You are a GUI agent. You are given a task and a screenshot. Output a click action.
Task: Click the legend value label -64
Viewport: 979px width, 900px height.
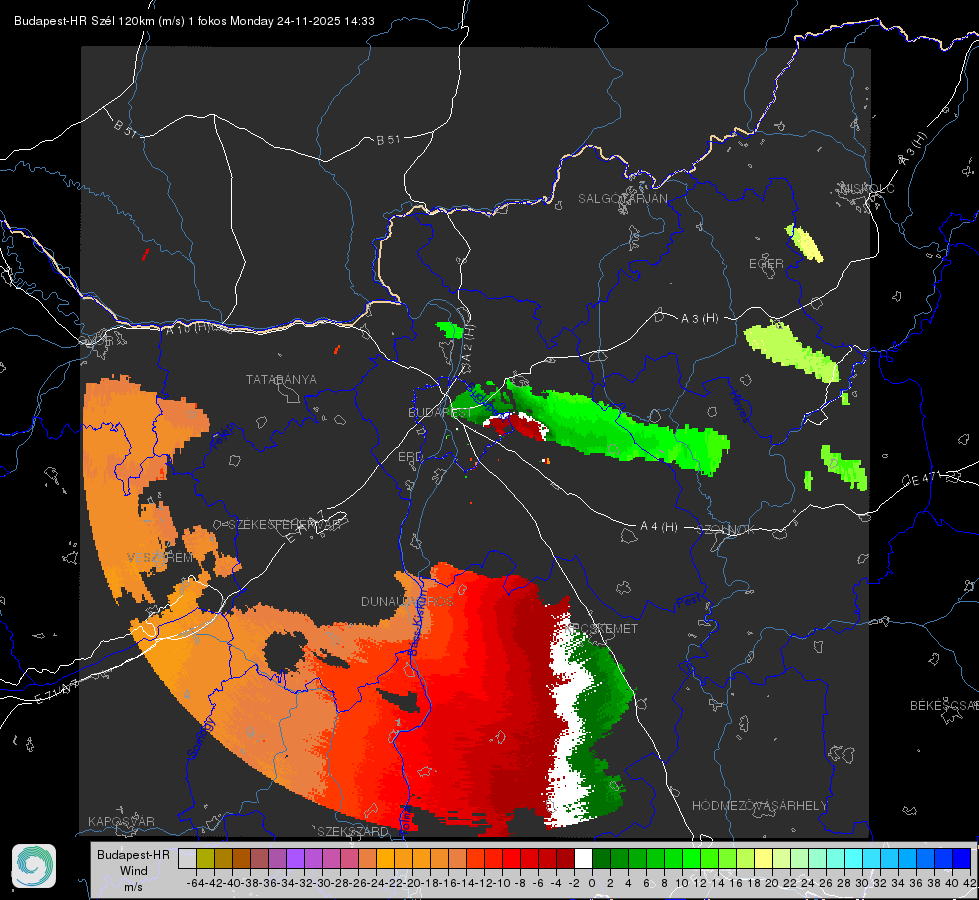click(195, 883)
